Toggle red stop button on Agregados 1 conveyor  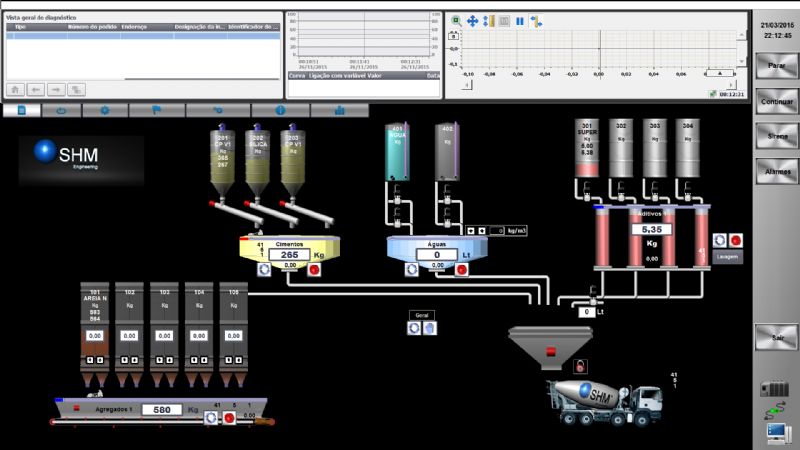(x=229, y=418)
